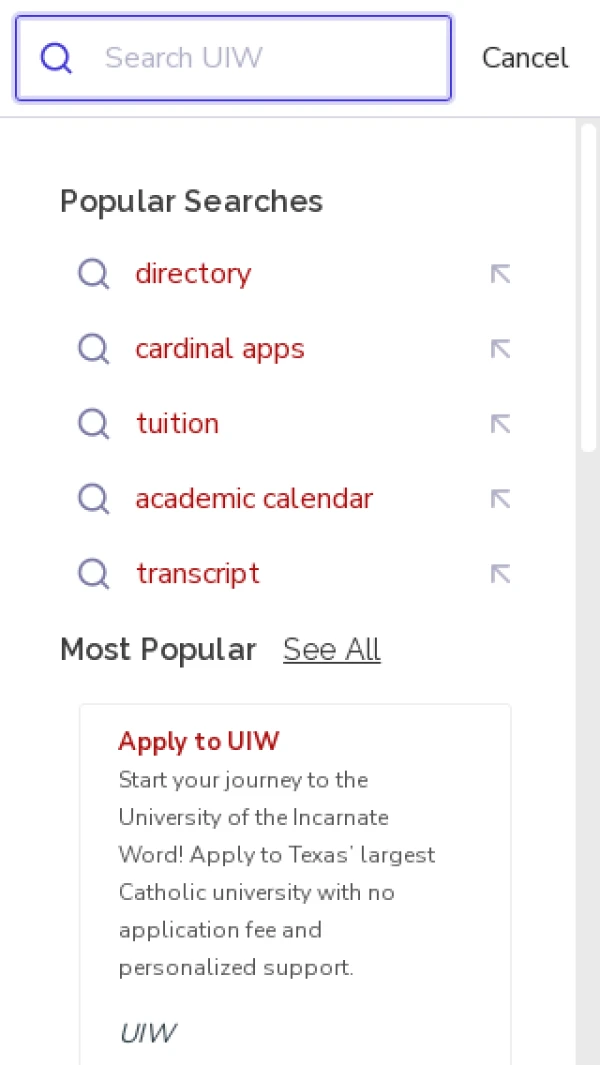Search for directory suggestion
The width and height of the screenshot is (600, 1065).
click(193, 274)
